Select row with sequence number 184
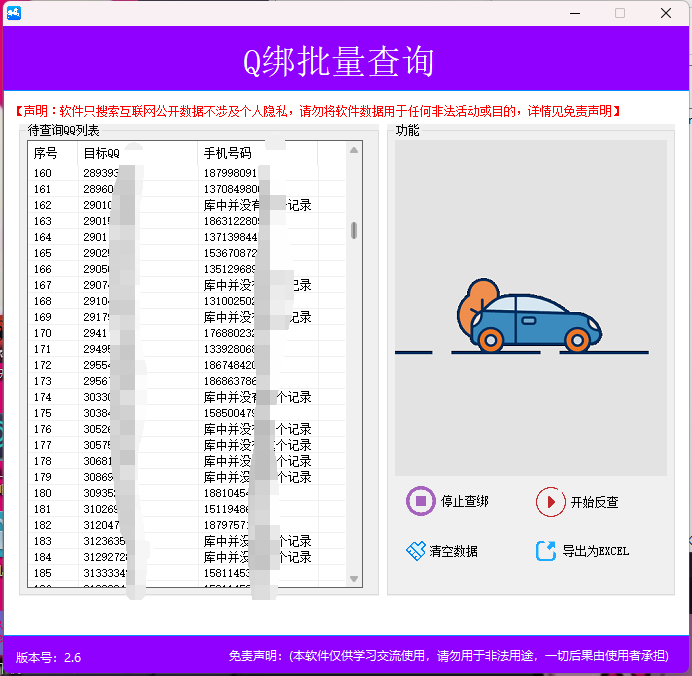692x676 pixels. coord(187,557)
